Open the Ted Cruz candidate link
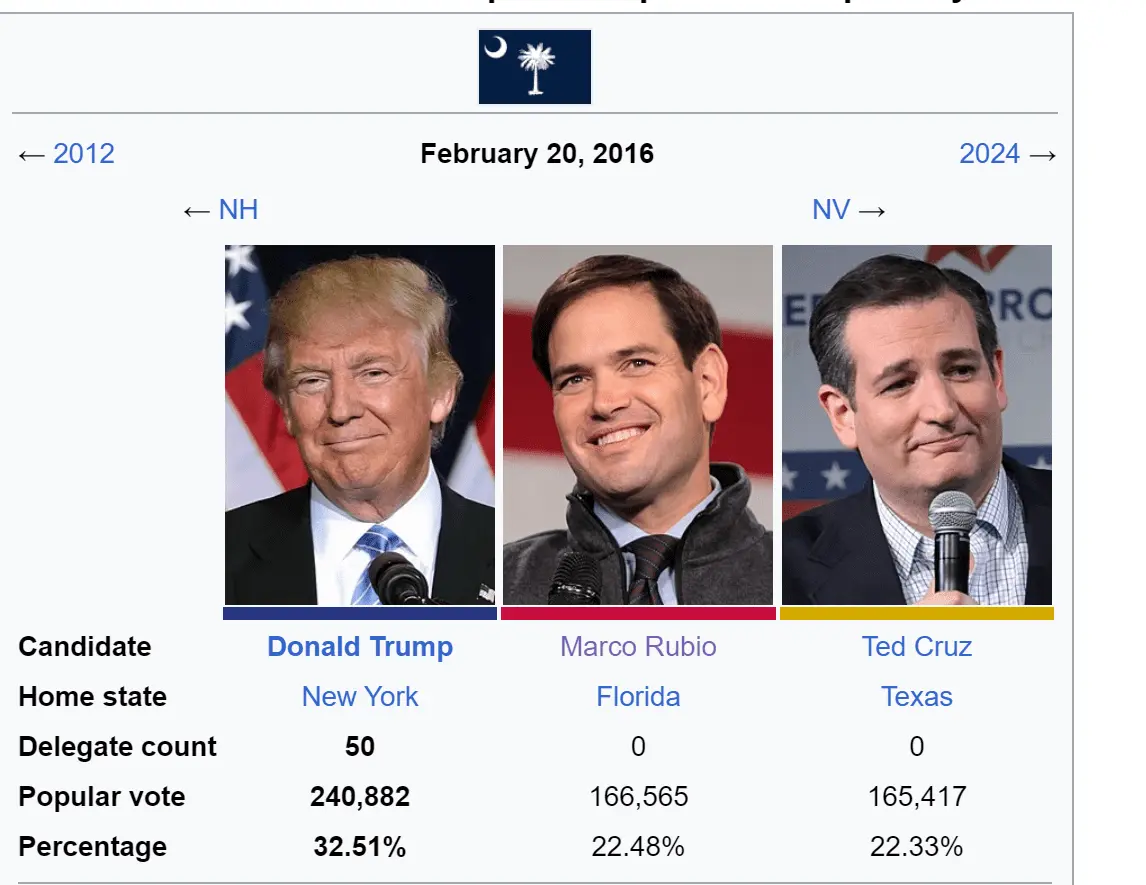The height and width of the screenshot is (885, 1146). [917, 647]
